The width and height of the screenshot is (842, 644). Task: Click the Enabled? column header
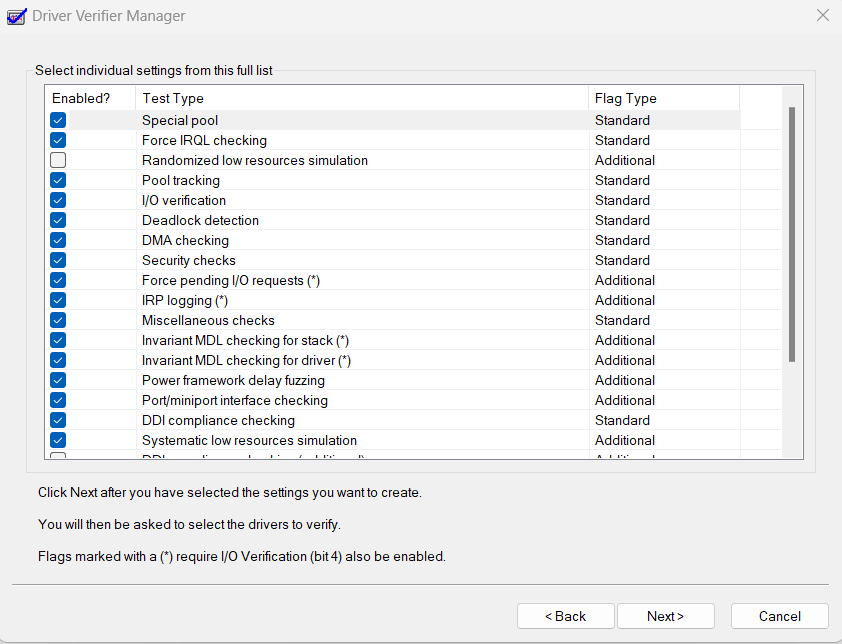90,98
